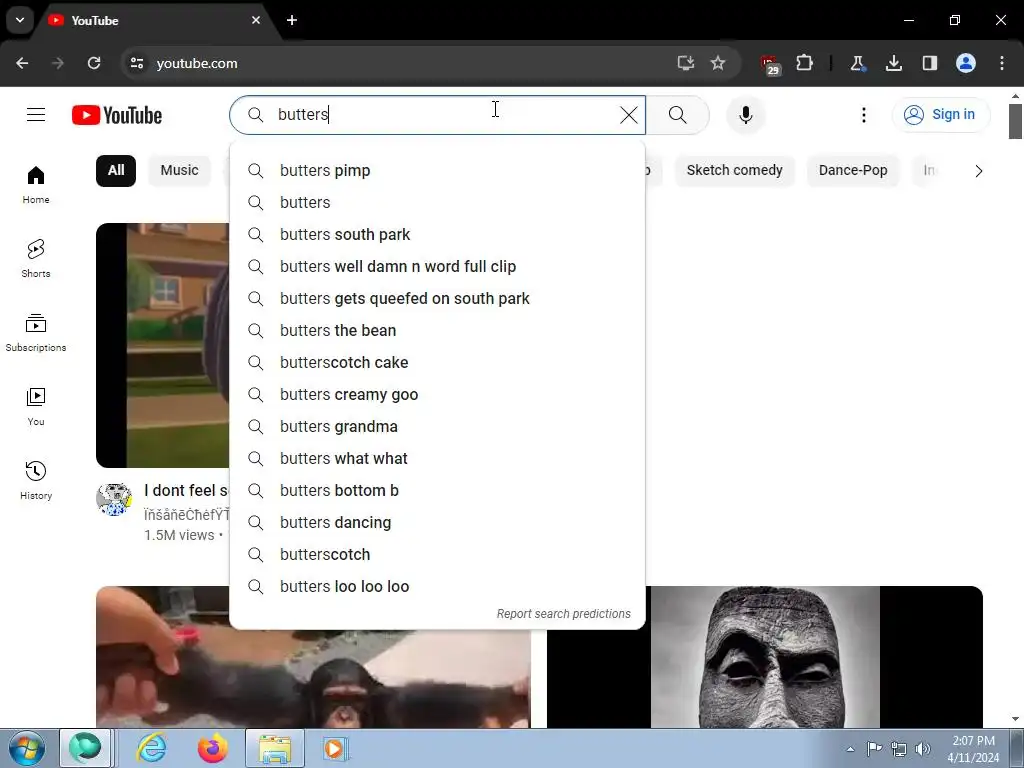
Task: Close the YouTube tab
Action: pos(256,20)
